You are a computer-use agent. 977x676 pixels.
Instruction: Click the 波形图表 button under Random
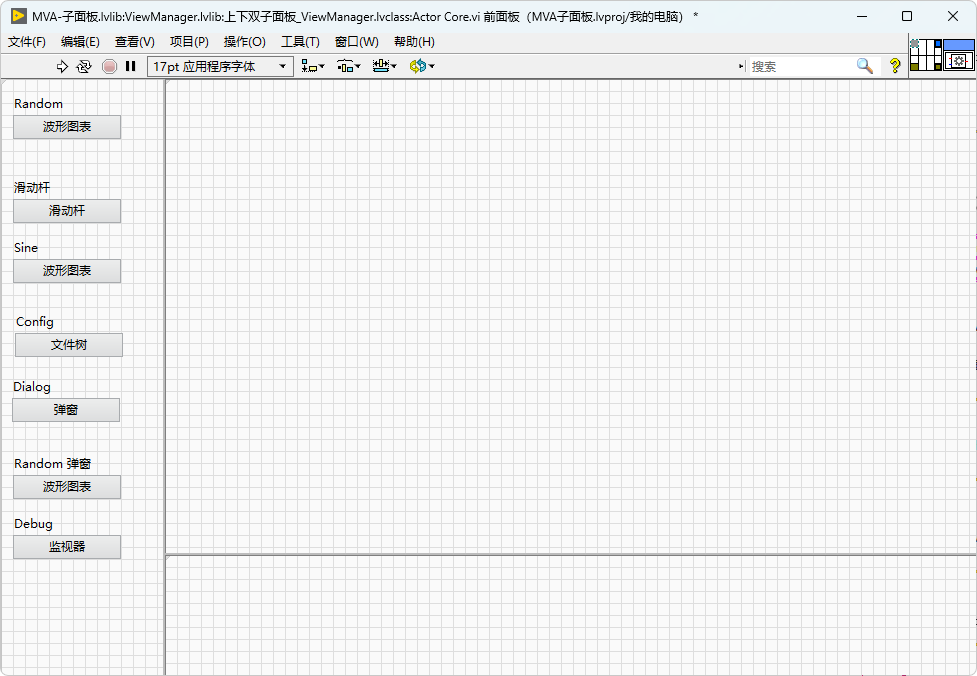point(67,127)
